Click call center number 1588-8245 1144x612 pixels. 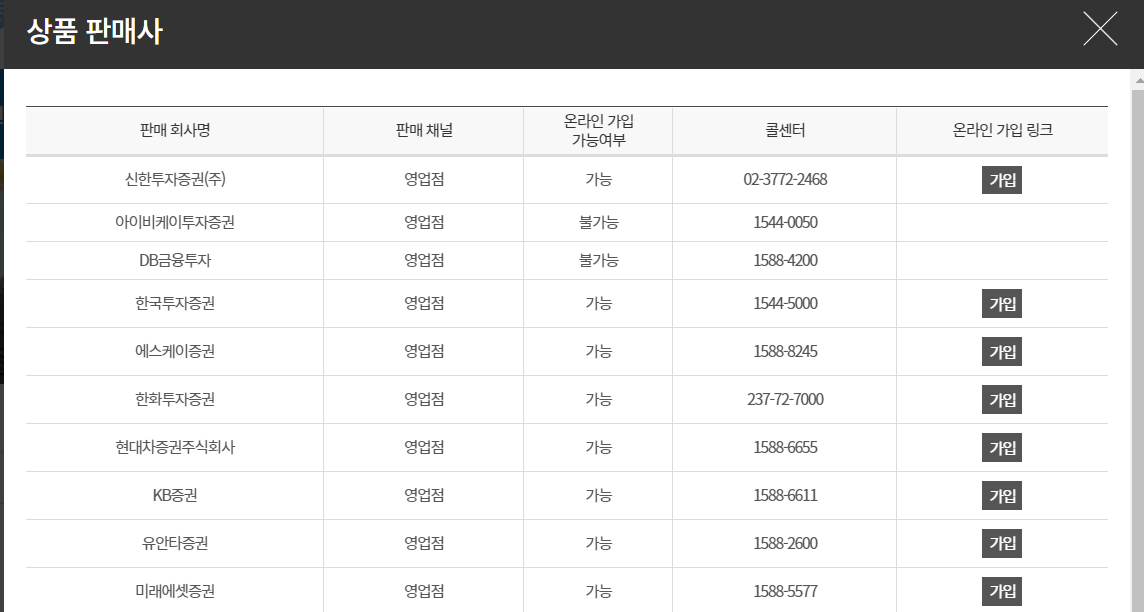click(x=785, y=352)
